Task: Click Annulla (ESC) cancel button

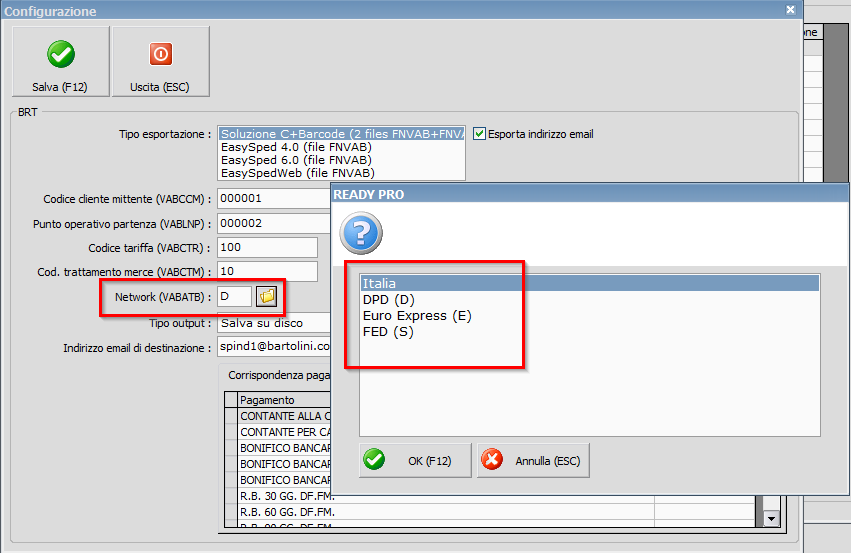Action: (533, 461)
